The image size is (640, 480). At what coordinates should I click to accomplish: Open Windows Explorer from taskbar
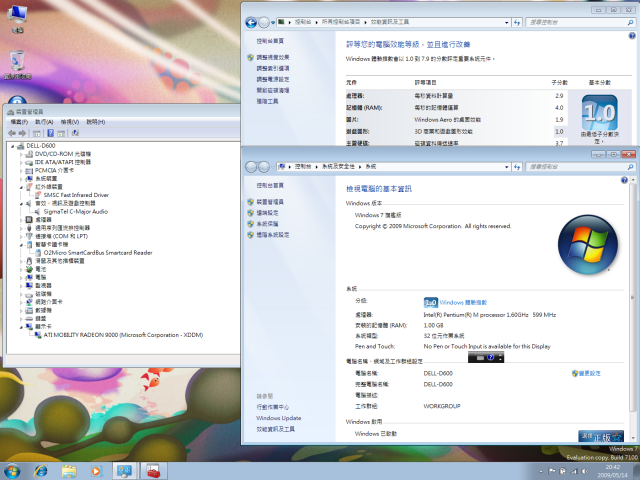pyautogui.click(x=69, y=471)
